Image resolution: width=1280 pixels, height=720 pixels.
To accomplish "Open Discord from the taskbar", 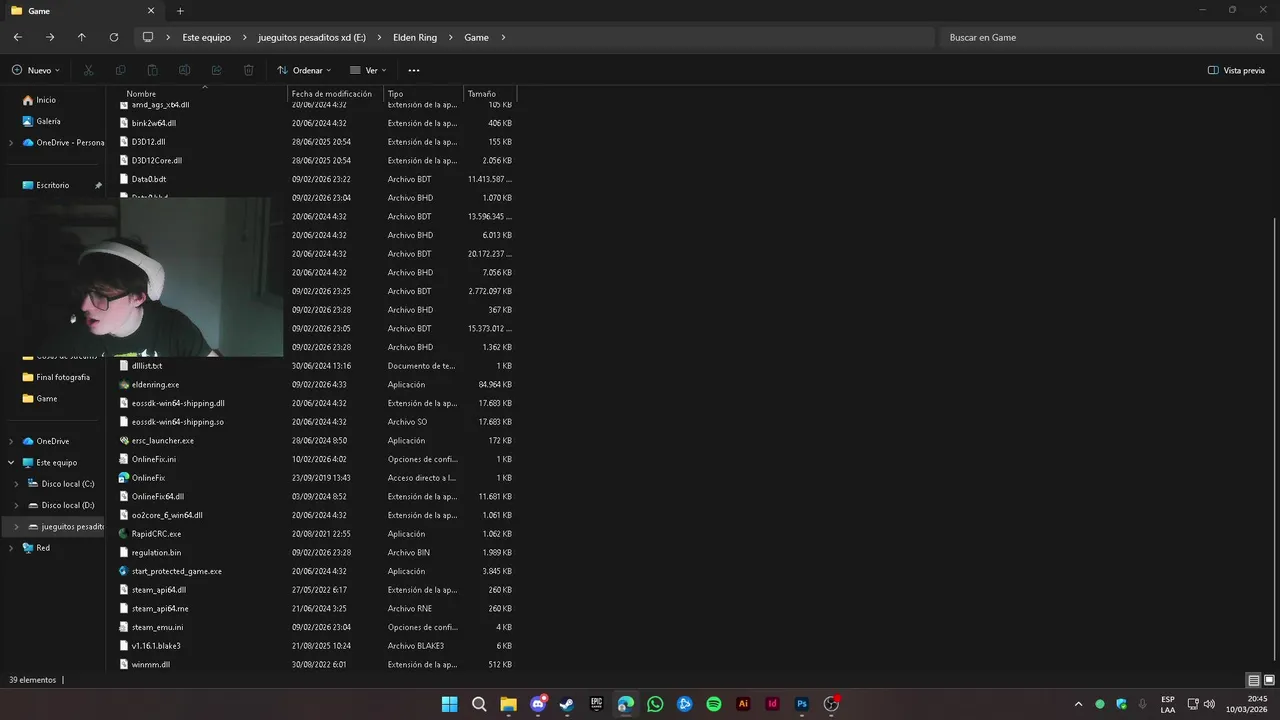I will 538,704.
